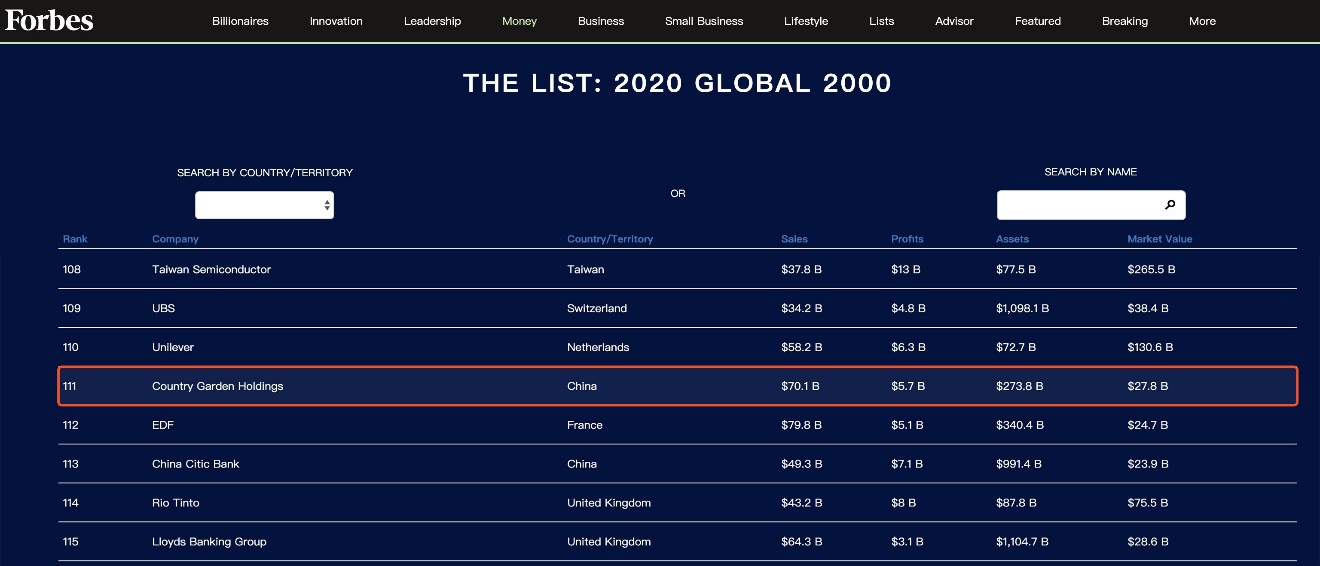Sort by the Profits column header
Screen dimensions: 1320x566
[x=907, y=239]
